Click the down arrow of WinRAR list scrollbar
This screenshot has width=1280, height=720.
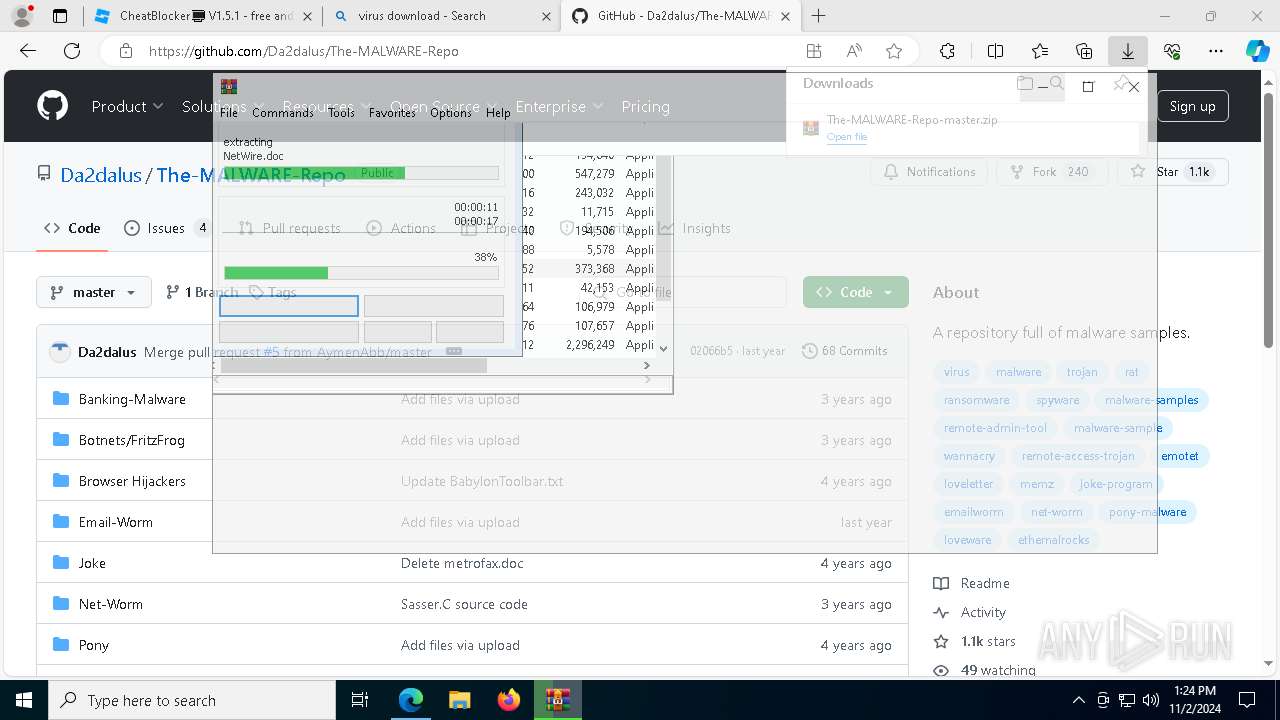coord(663,348)
